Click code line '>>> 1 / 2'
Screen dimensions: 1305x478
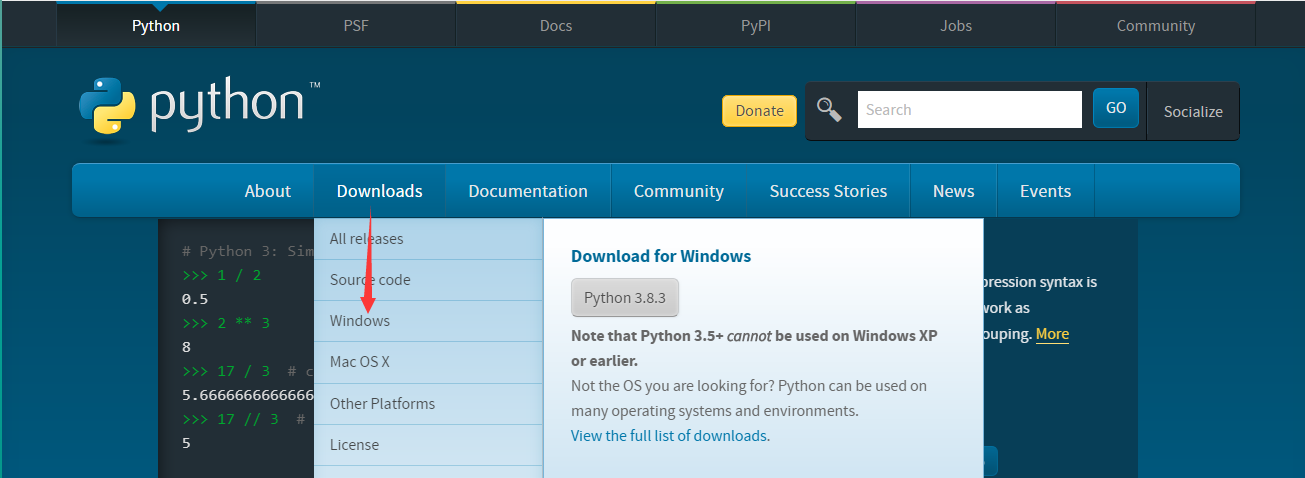(222, 275)
